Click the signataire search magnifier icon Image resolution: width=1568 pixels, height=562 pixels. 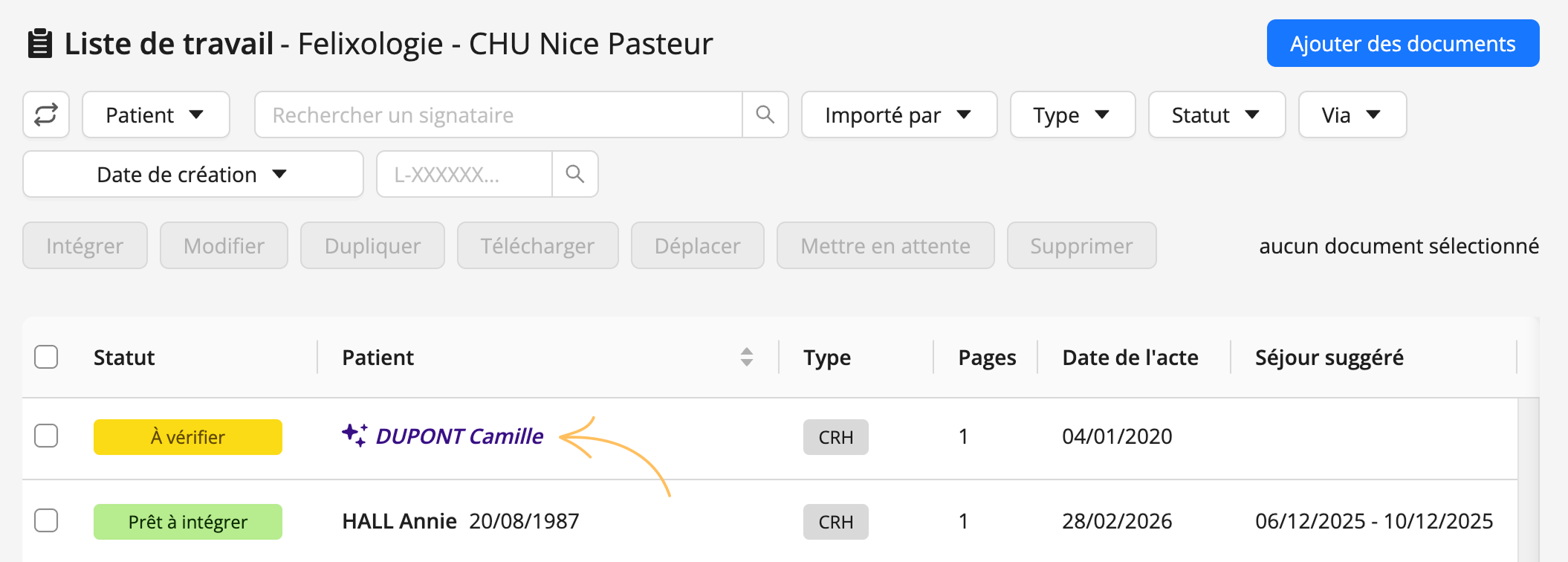[765, 114]
